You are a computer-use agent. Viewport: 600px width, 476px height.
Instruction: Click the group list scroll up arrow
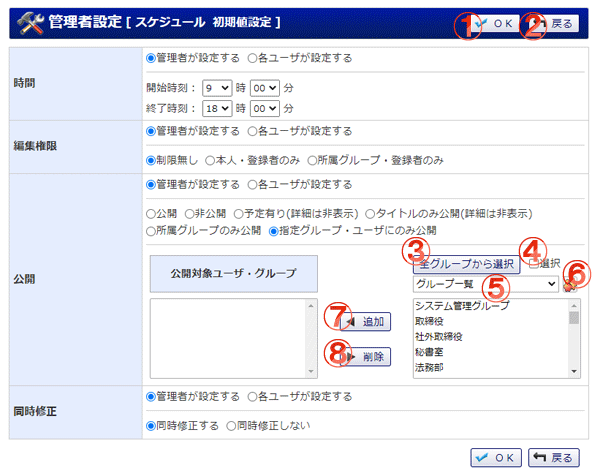tap(574, 305)
